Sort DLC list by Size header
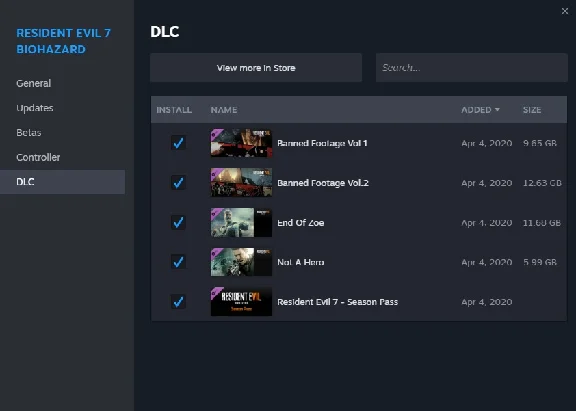The image size is (576, 411). 532,110
